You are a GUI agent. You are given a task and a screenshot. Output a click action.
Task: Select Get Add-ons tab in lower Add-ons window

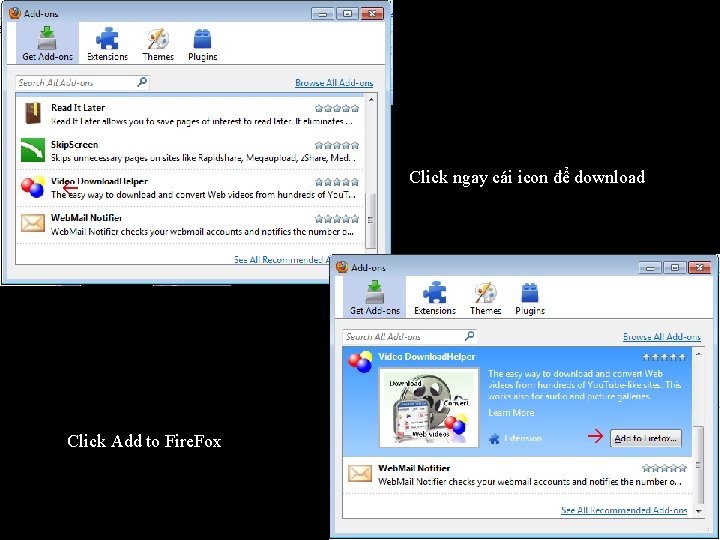(375, 297)
